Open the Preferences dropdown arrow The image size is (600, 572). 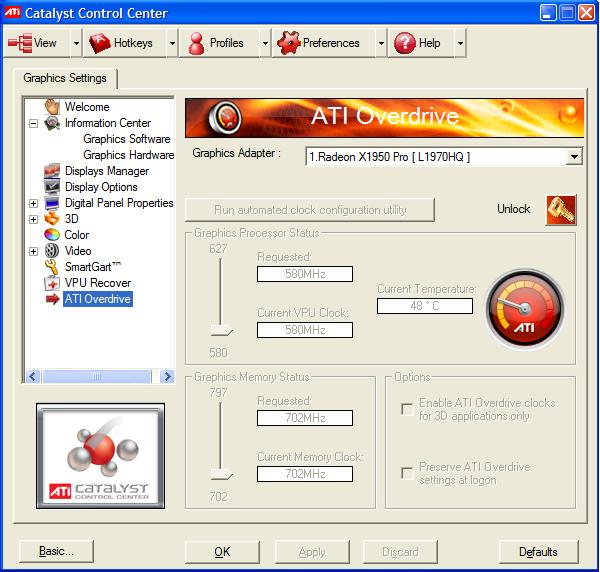click(x=381, y=43)
